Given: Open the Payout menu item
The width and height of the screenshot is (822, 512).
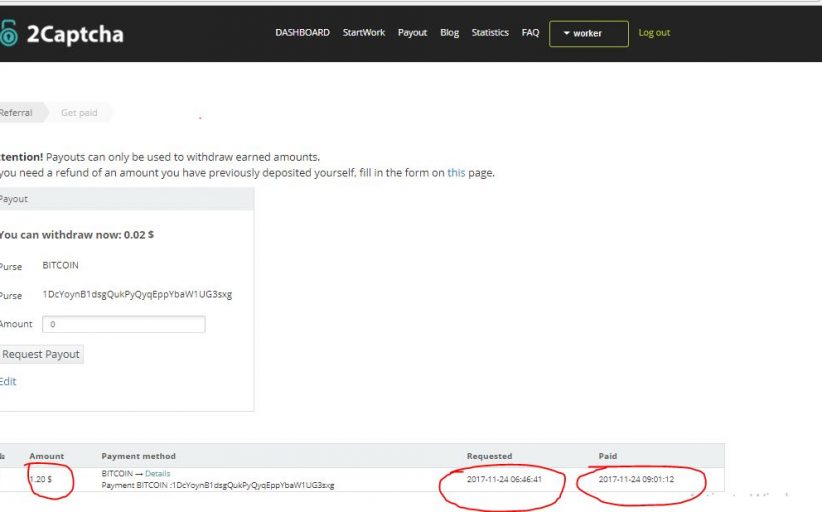Looking at the screenshot, I should 412,33.
